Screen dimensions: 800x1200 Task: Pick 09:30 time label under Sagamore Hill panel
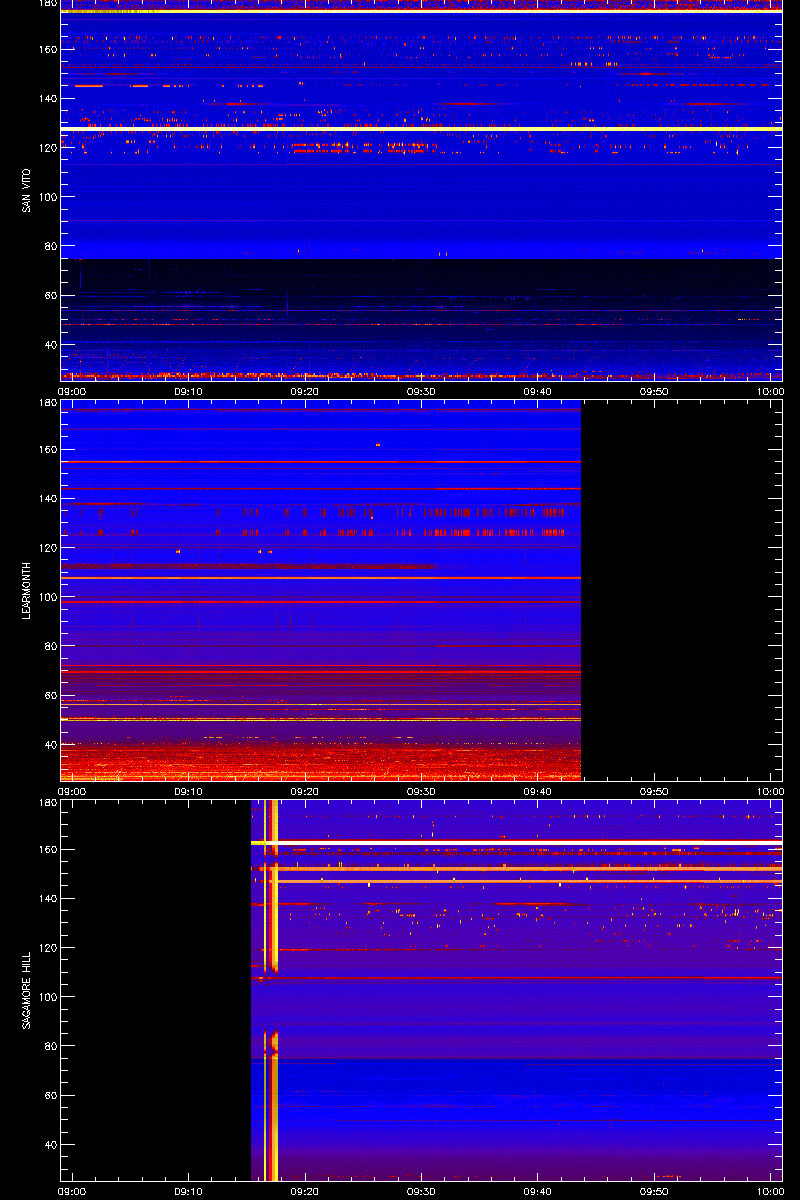point(421,1192)
